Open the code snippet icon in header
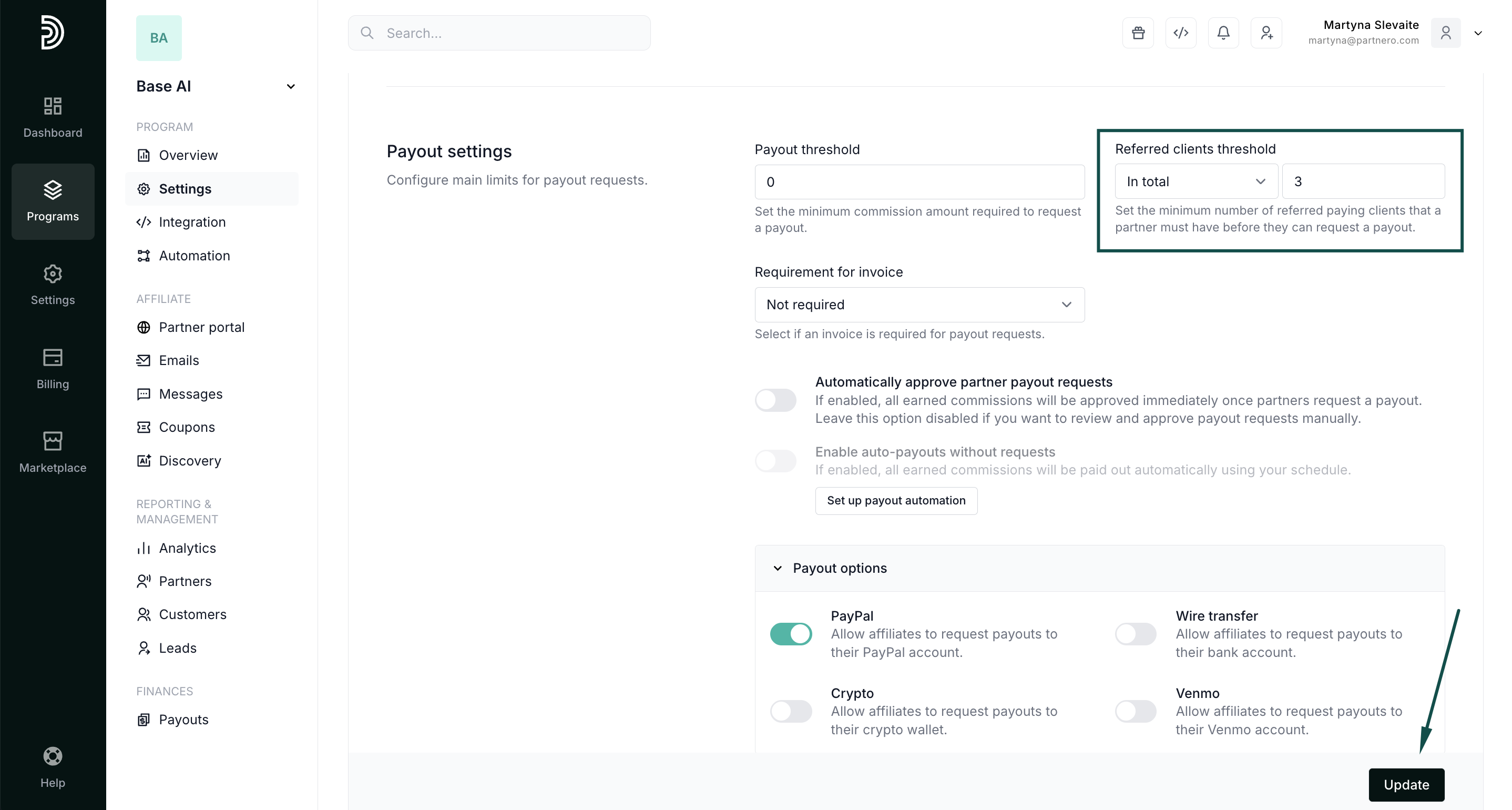 [x=1180, y=33]
